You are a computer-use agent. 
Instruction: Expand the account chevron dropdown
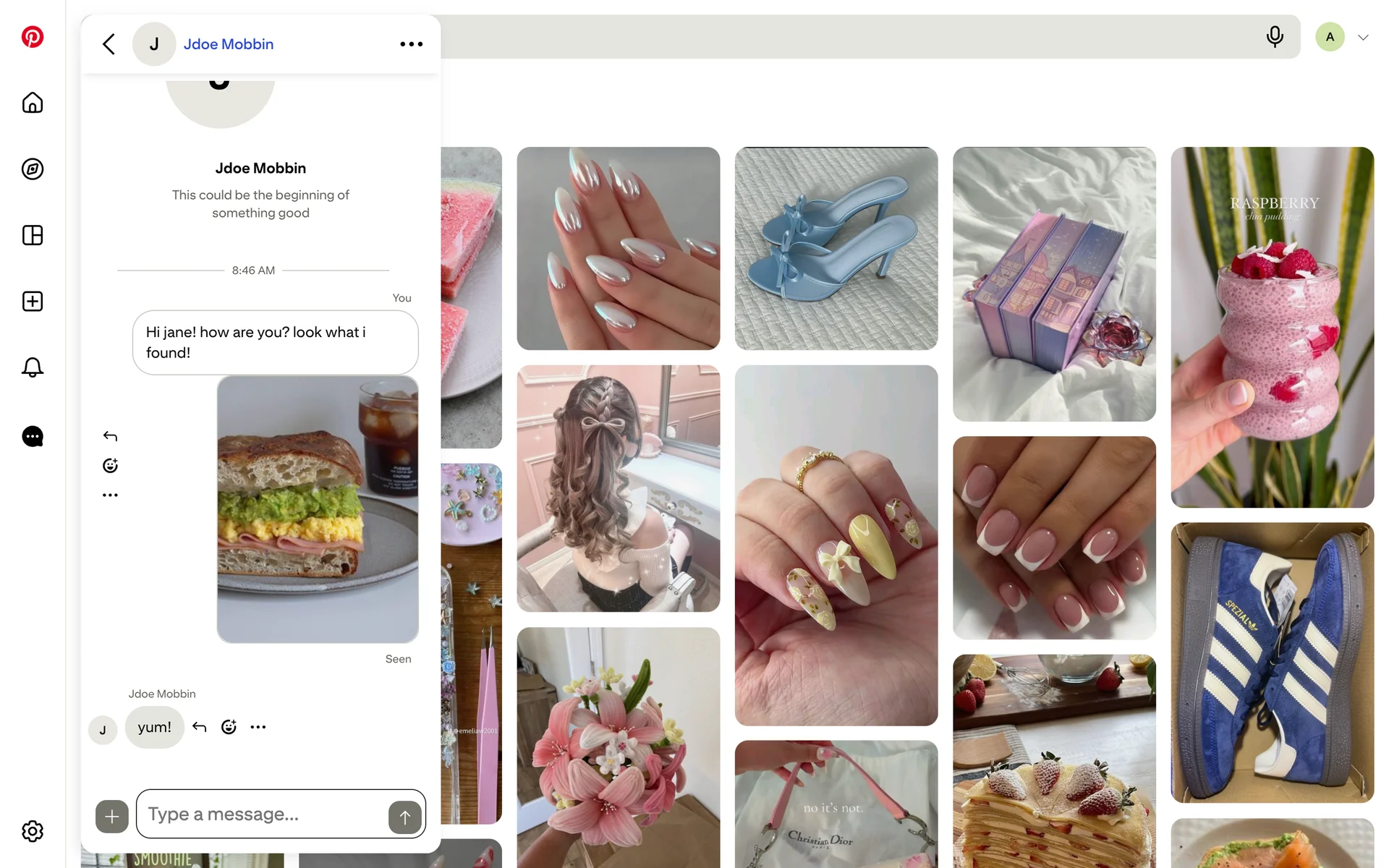1363,38
